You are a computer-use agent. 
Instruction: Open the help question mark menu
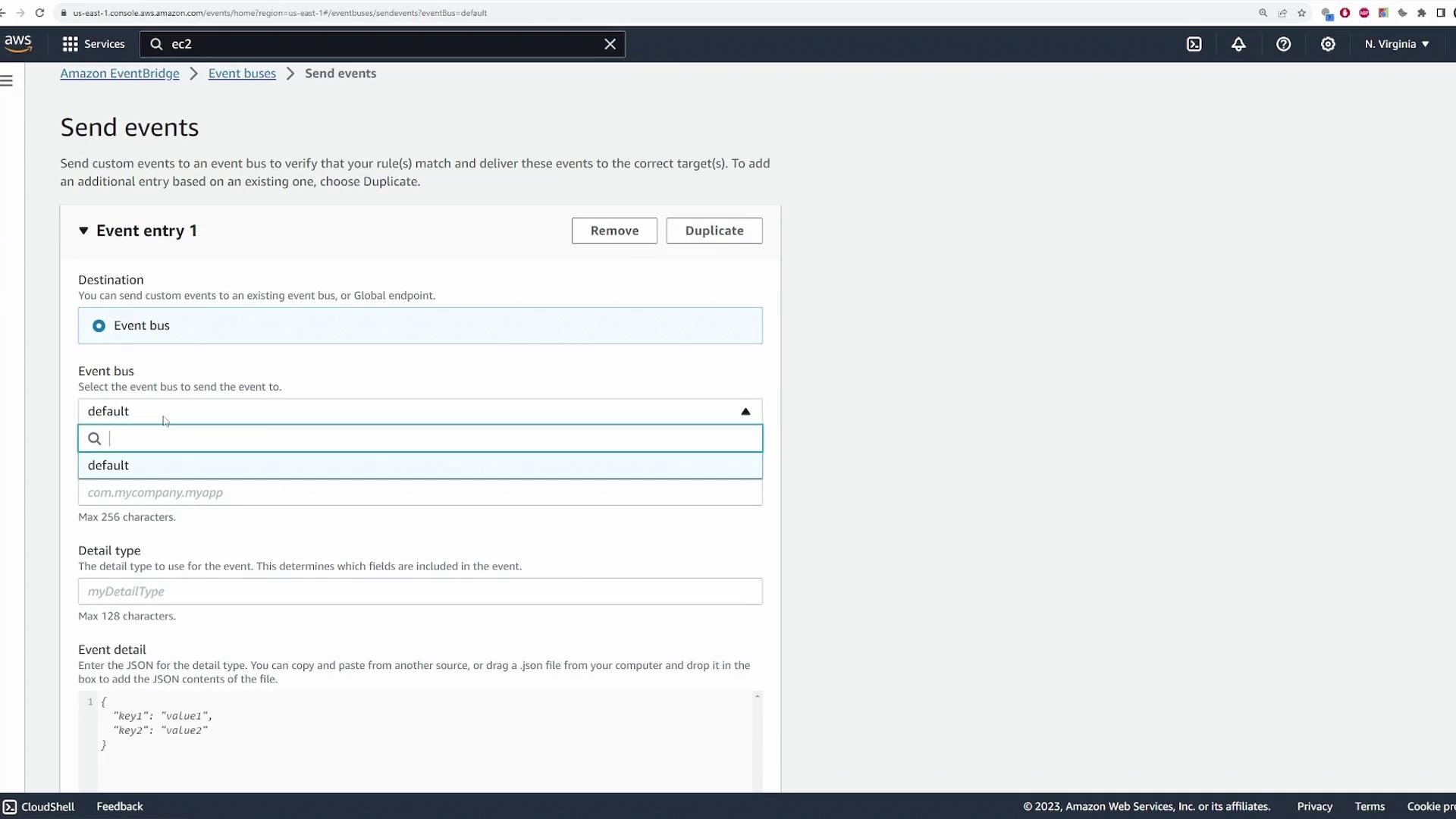click(1283, 44)
